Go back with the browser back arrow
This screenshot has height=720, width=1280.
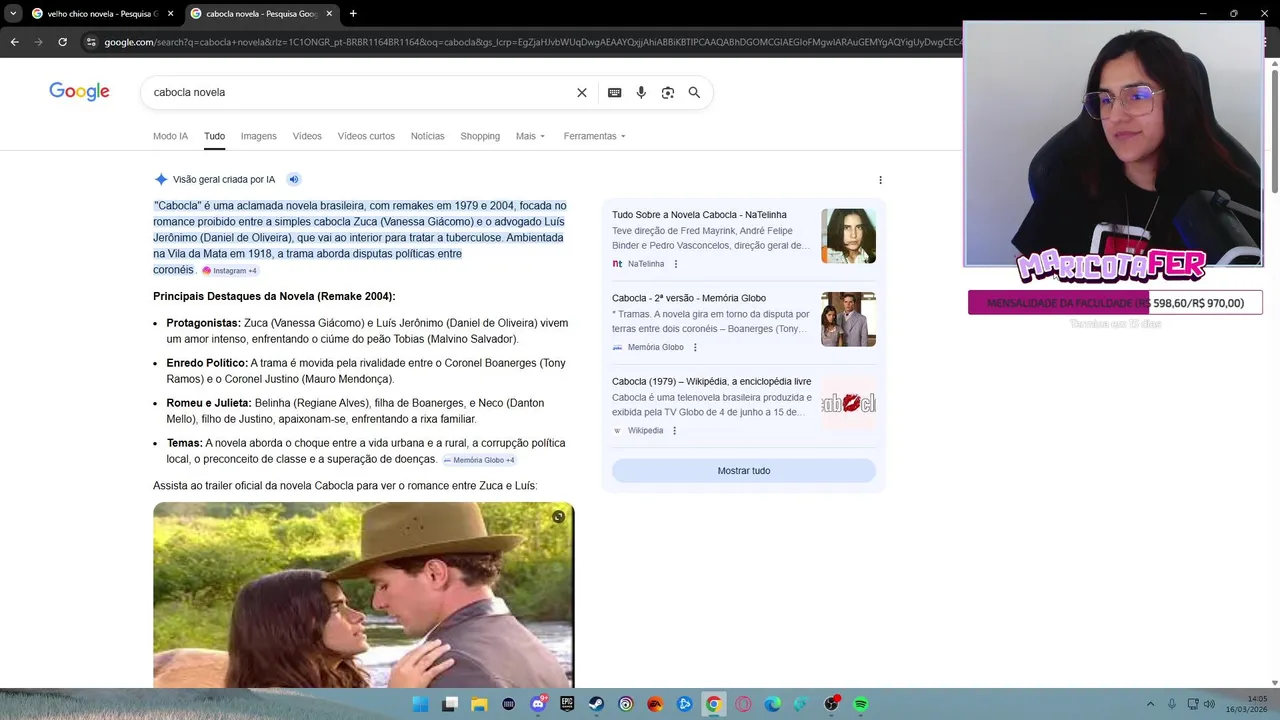click(14, 42)
